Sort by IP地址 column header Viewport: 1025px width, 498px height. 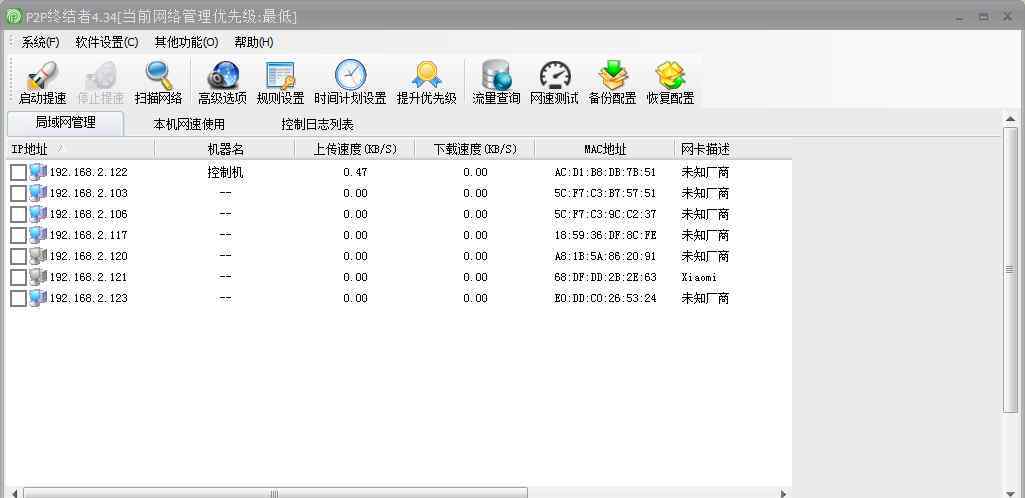click(x=80, y=149)
